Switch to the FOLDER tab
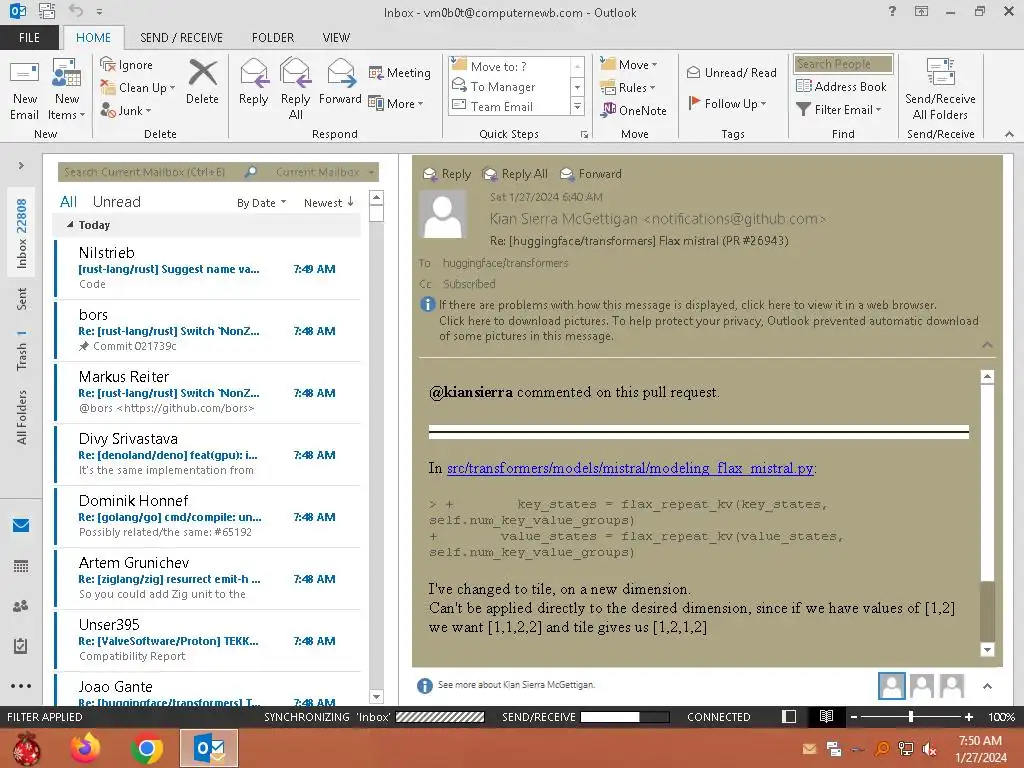This screenshot has width=1024, height=768. [273, 38]
